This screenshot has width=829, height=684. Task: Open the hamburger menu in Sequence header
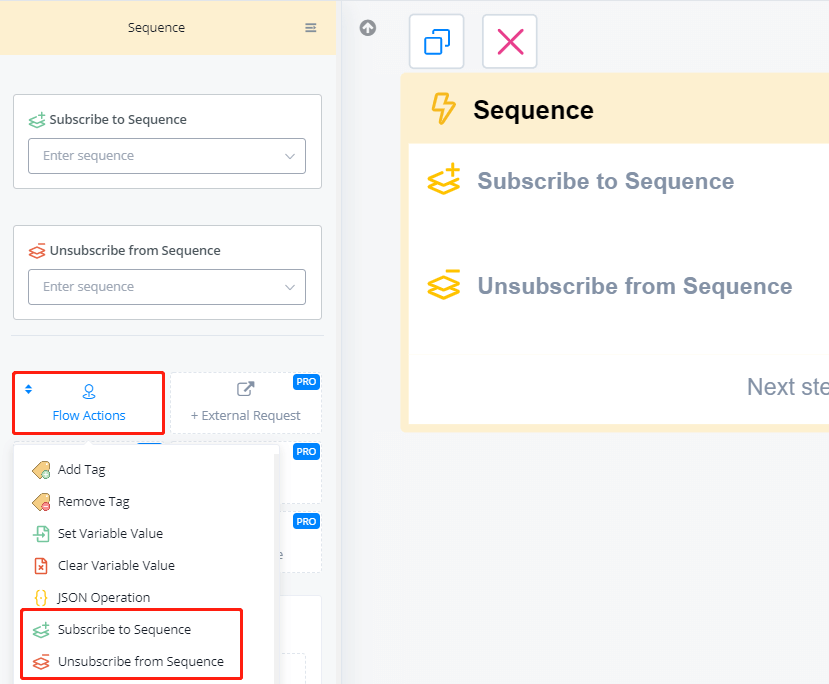tap(311, 28)
